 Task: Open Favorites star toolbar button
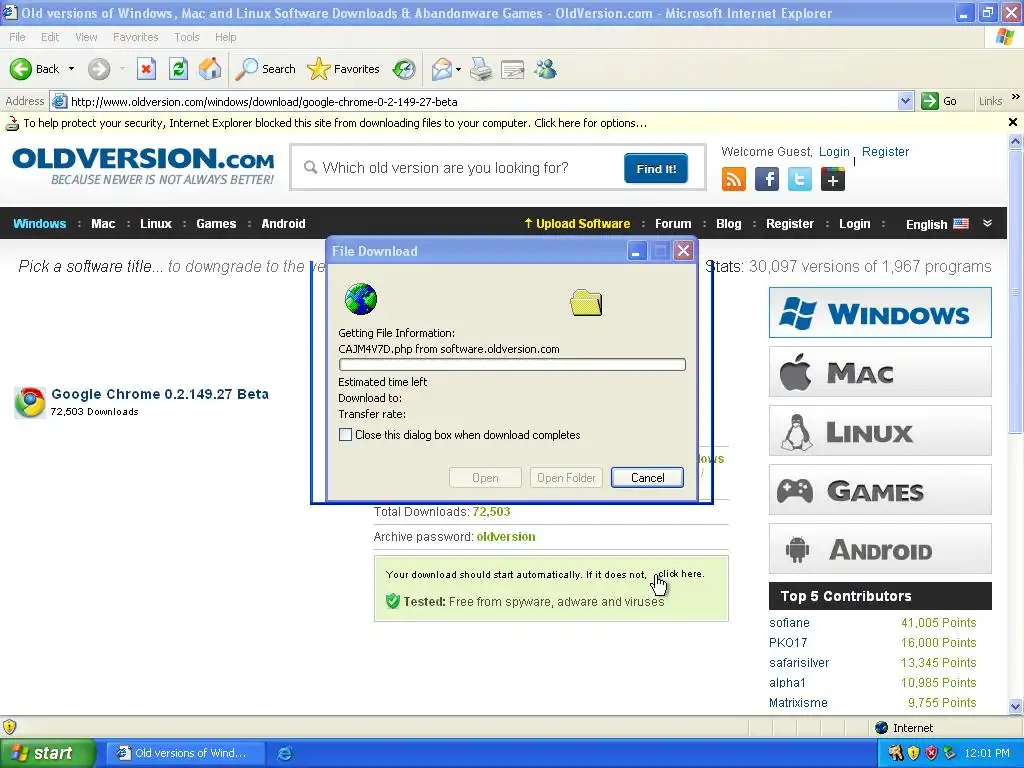(x=343, y=69)
